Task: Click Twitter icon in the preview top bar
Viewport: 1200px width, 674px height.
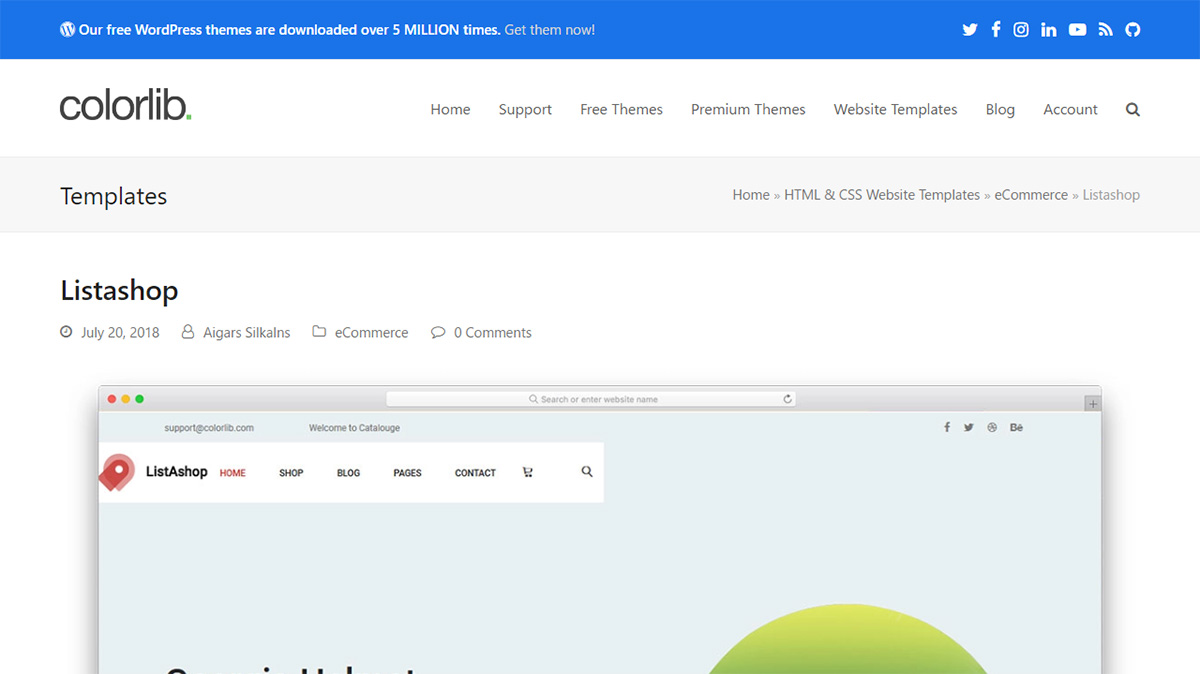Action: coord(969,427)
